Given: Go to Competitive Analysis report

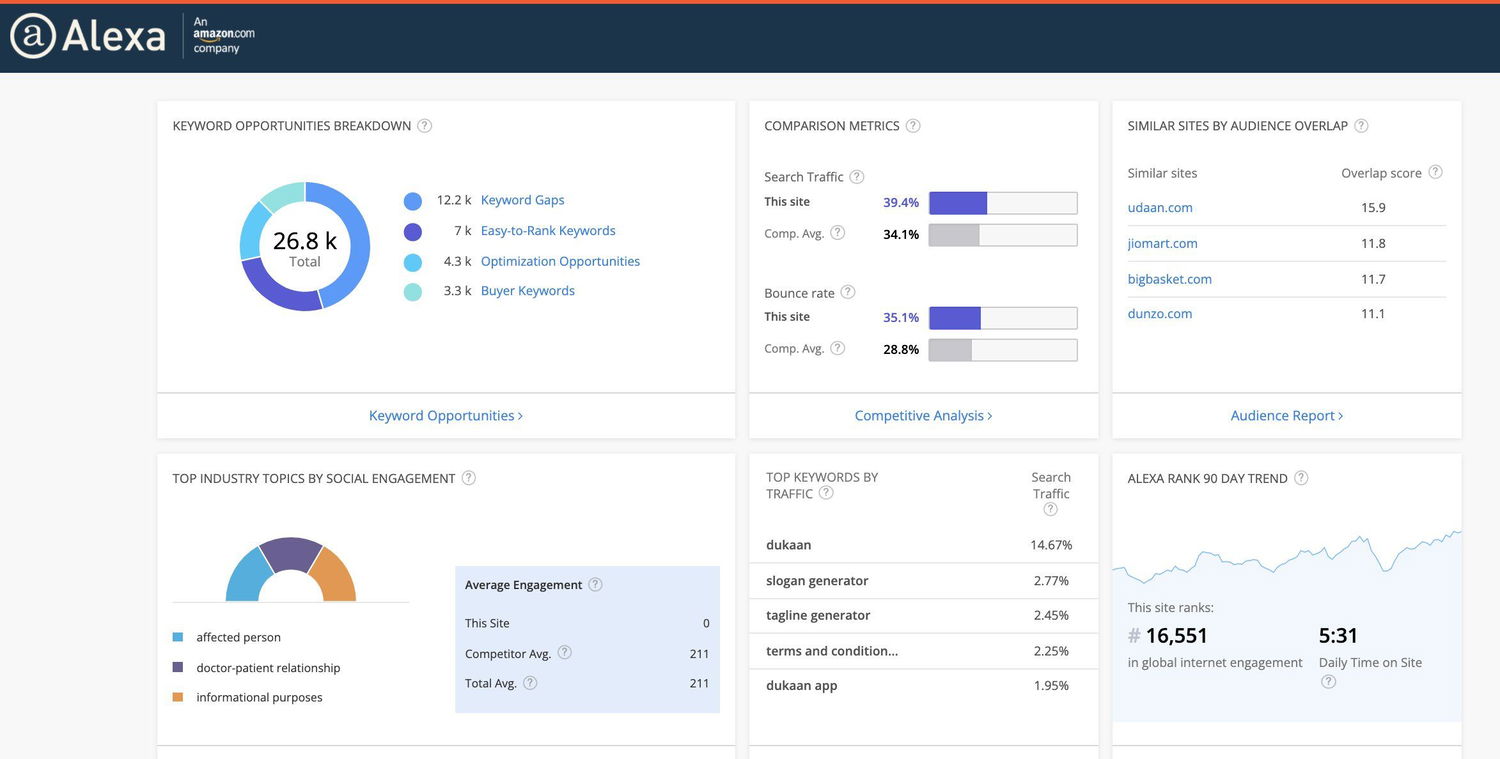Looking at the screenshot, I should [924, 416].
